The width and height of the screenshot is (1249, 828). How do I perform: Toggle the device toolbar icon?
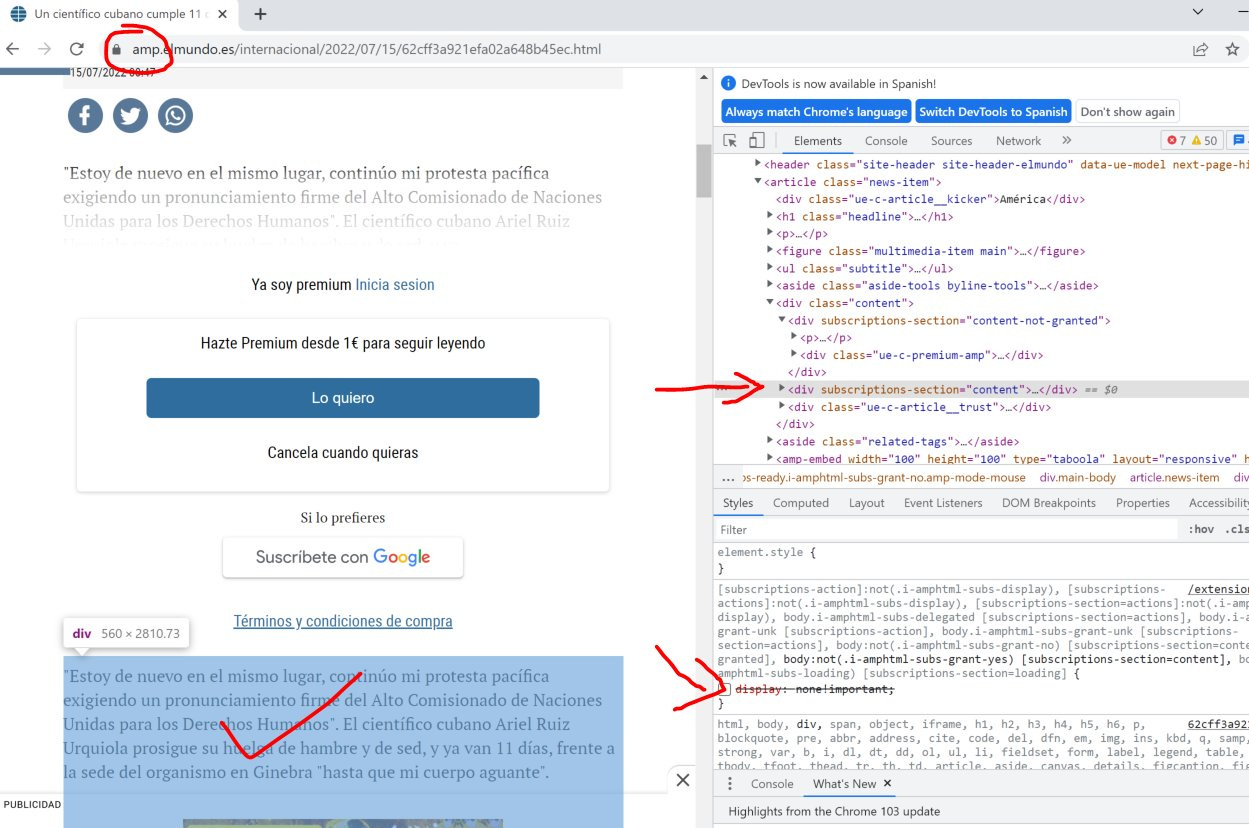point(757,141)
